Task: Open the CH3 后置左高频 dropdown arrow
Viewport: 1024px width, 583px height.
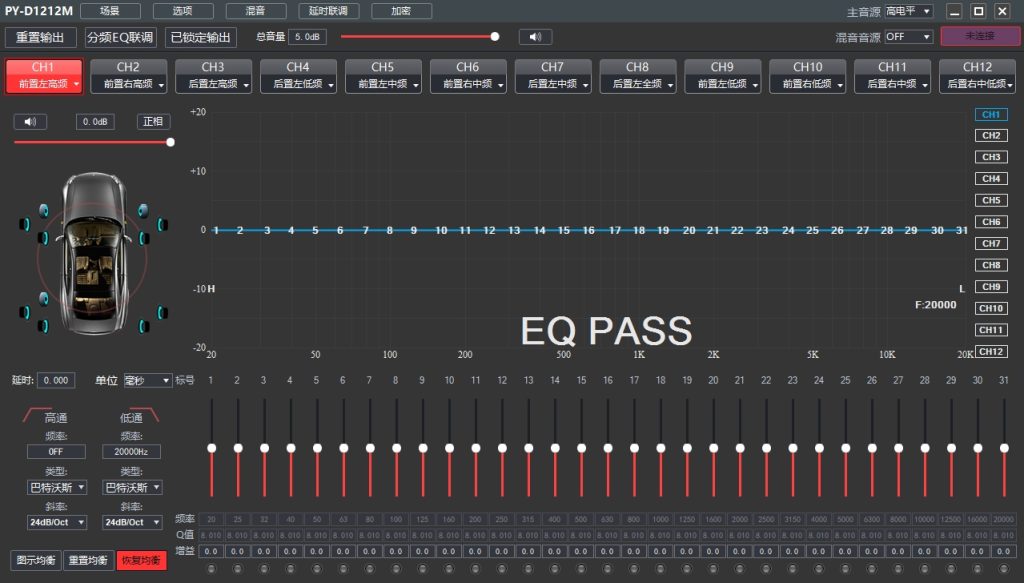Action: point(246,85)
